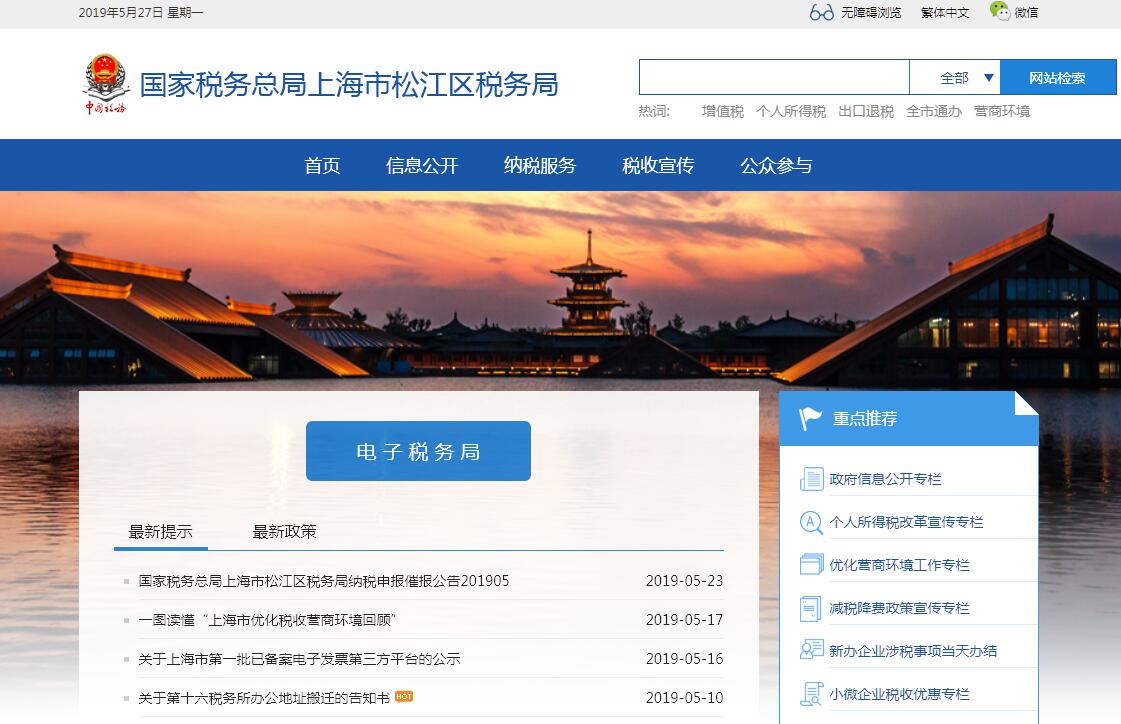Open the 电子税务局 button

[418, 451]
